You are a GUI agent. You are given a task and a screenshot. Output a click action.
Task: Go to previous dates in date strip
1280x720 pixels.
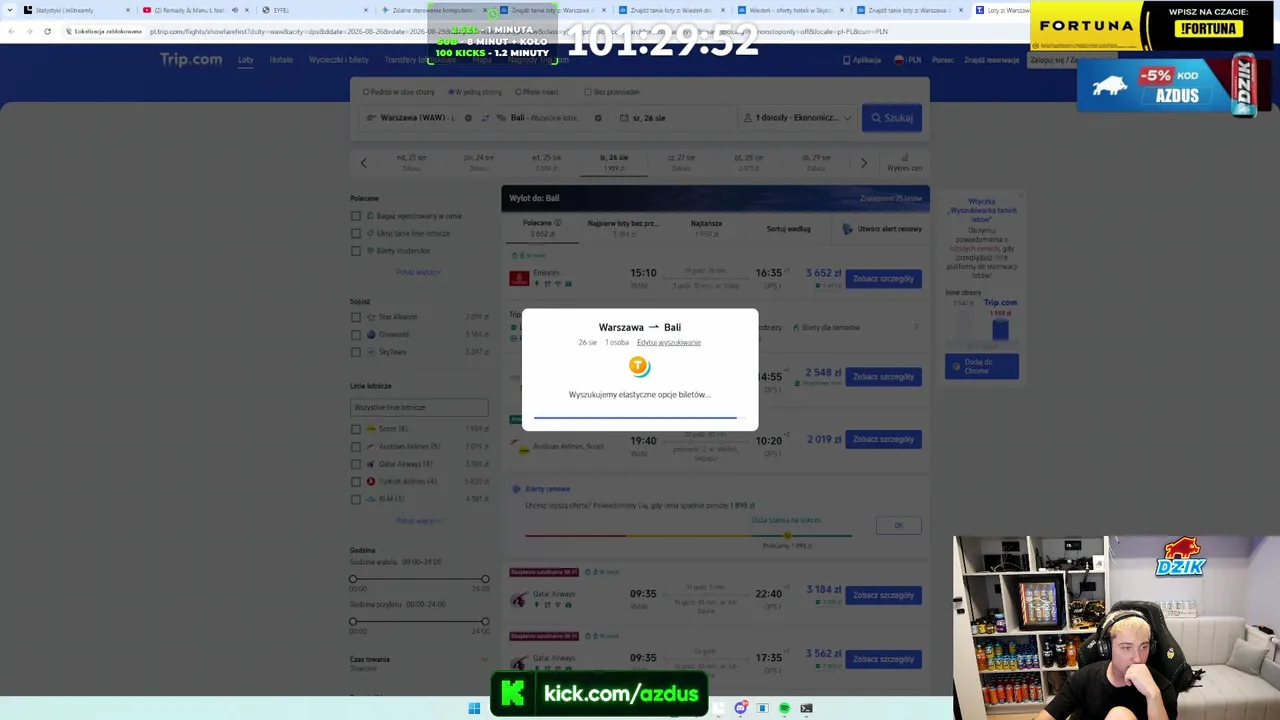click(364, 162)
